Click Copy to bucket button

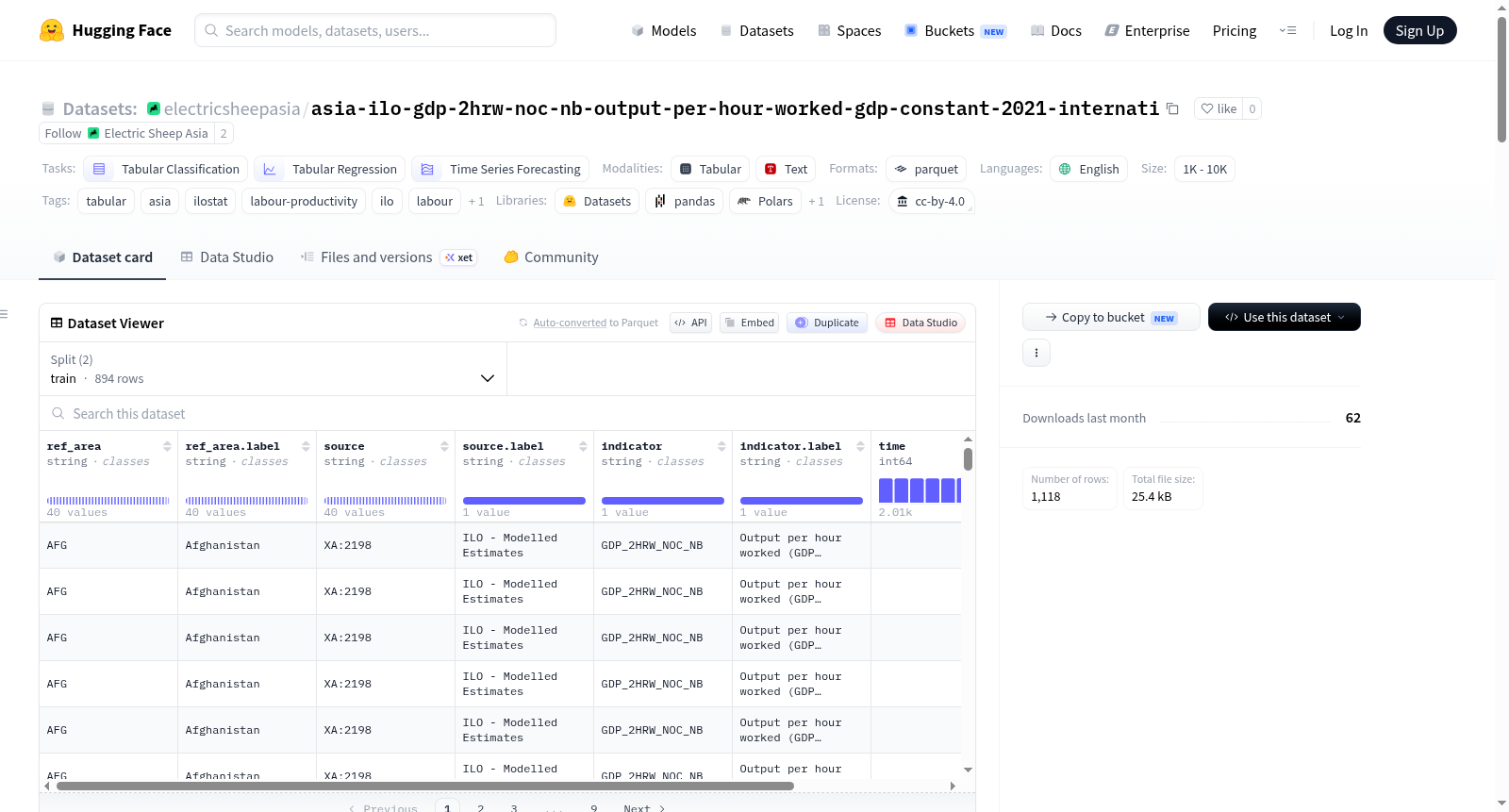coord(1111,317)
